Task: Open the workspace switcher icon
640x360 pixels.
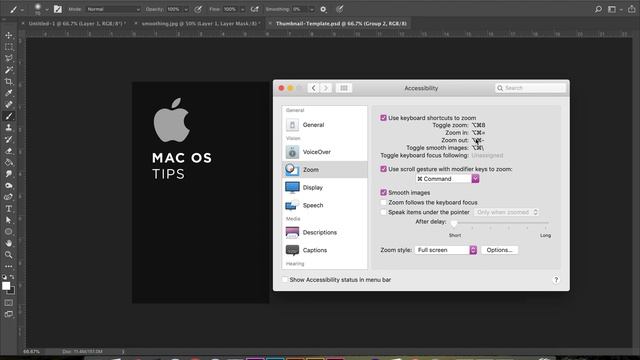Action: [612, 9]
